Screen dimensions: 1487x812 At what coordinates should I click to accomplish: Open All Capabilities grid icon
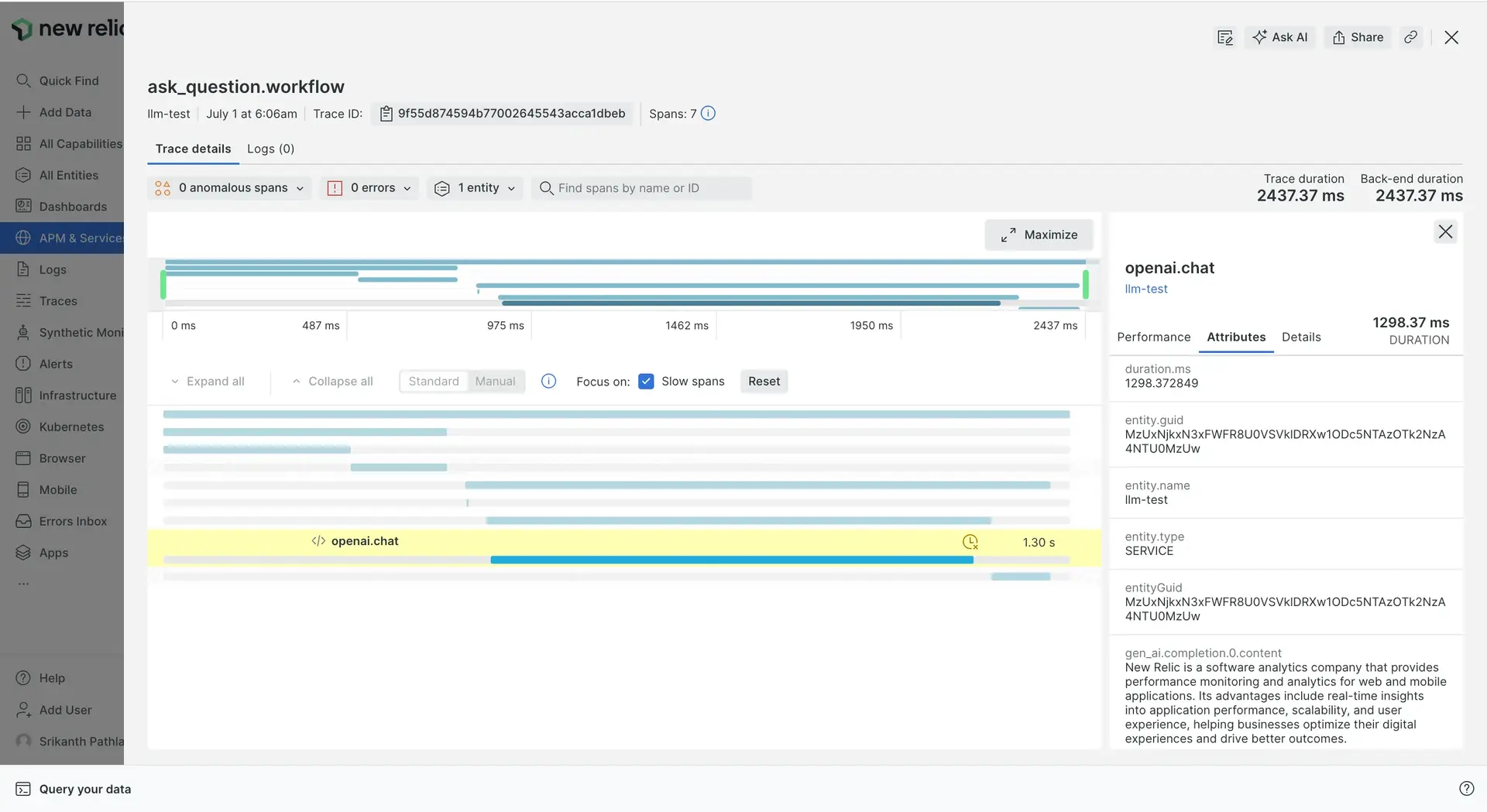pos(23,144)
